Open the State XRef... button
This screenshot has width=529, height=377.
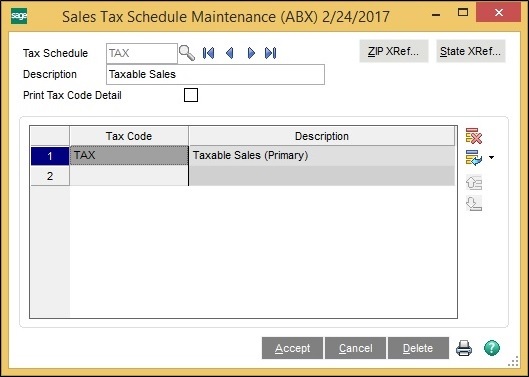pyautogui.click(x=471, y=51)
